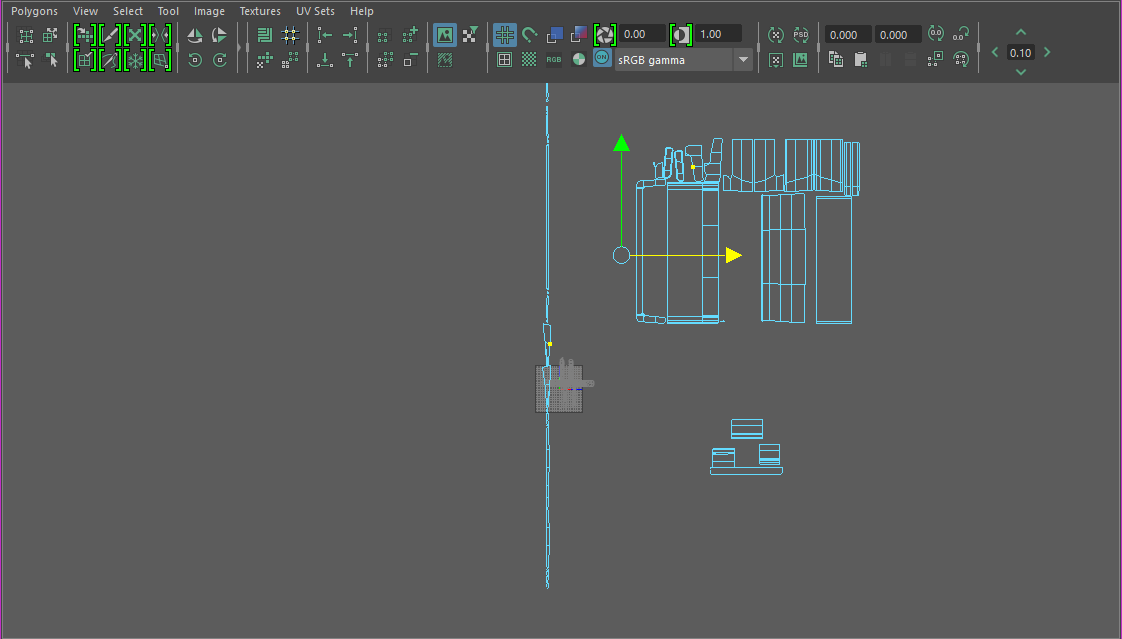1122x639 pixels.
Task: Click the up chevron above 0.10
Action: point(1020,33)
